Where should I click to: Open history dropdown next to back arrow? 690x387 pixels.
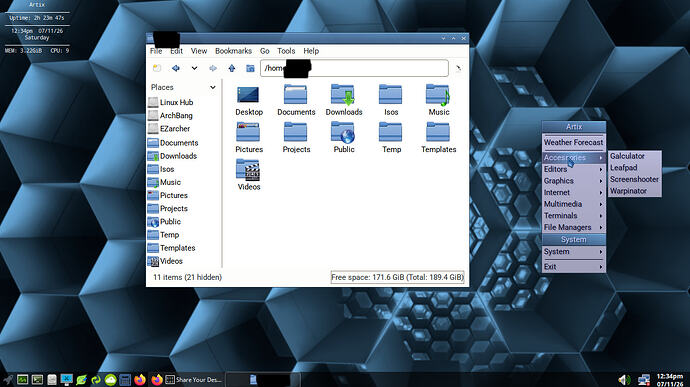click(x=194, y=68)
